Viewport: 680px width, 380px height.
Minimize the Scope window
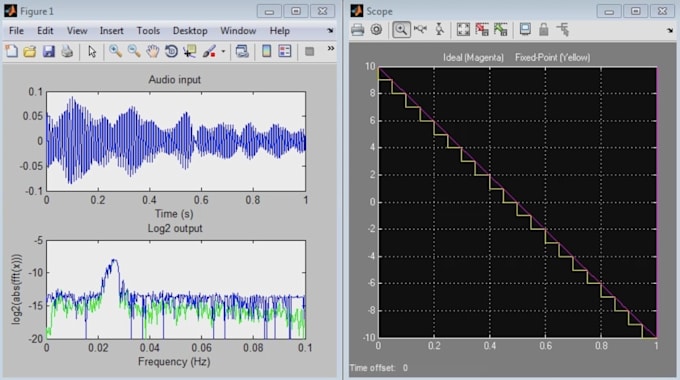pyautogui.click(x=609, y=11)
